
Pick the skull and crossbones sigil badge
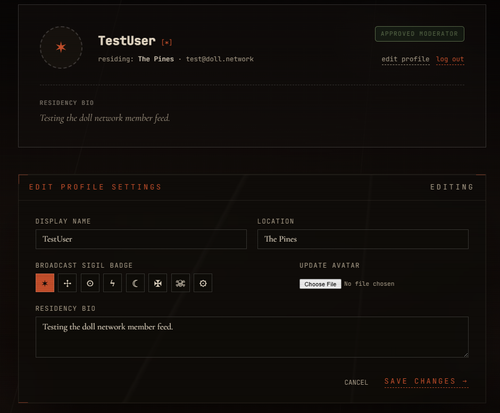pos(180,283)
